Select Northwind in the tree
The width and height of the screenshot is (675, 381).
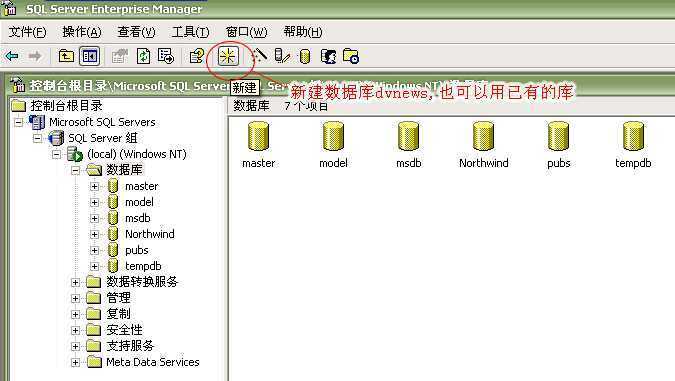click(150, 234)
